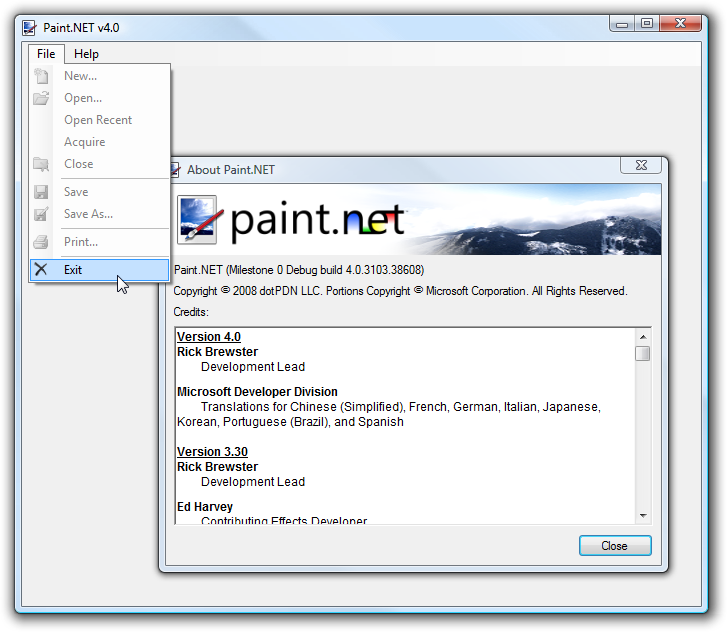Click the credits scrollbar down arrow
Viewport: 727px width, 632px height.
click(x=643, y=516)
